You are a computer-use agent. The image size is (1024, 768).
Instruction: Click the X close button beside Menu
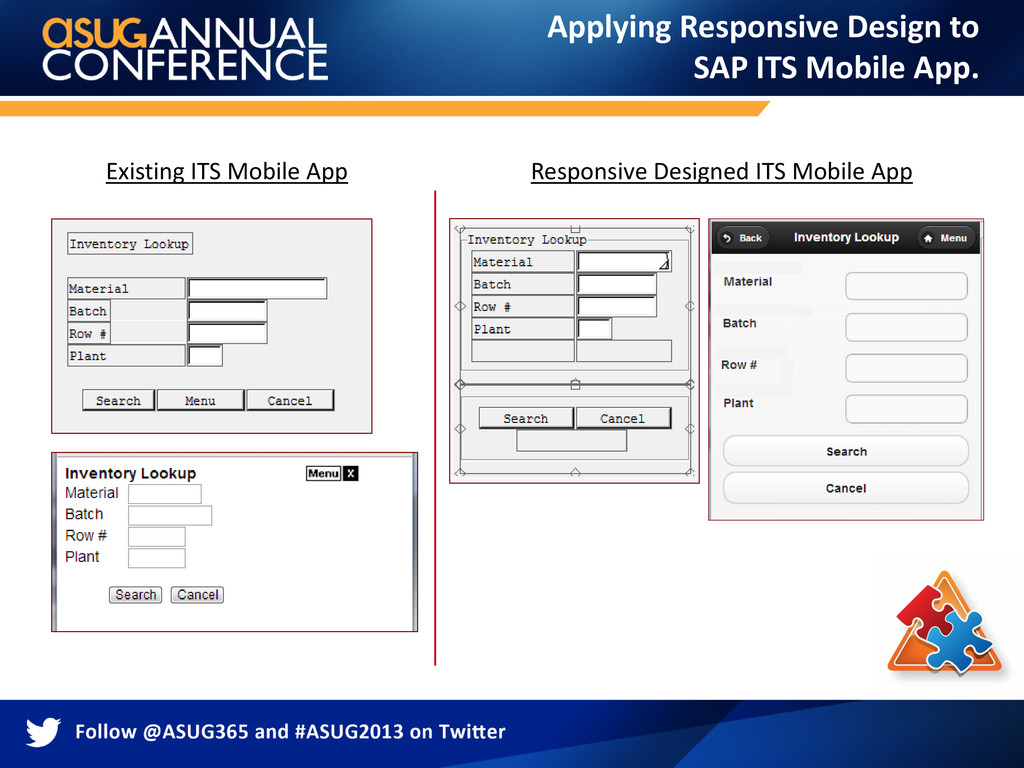(351, 473)
